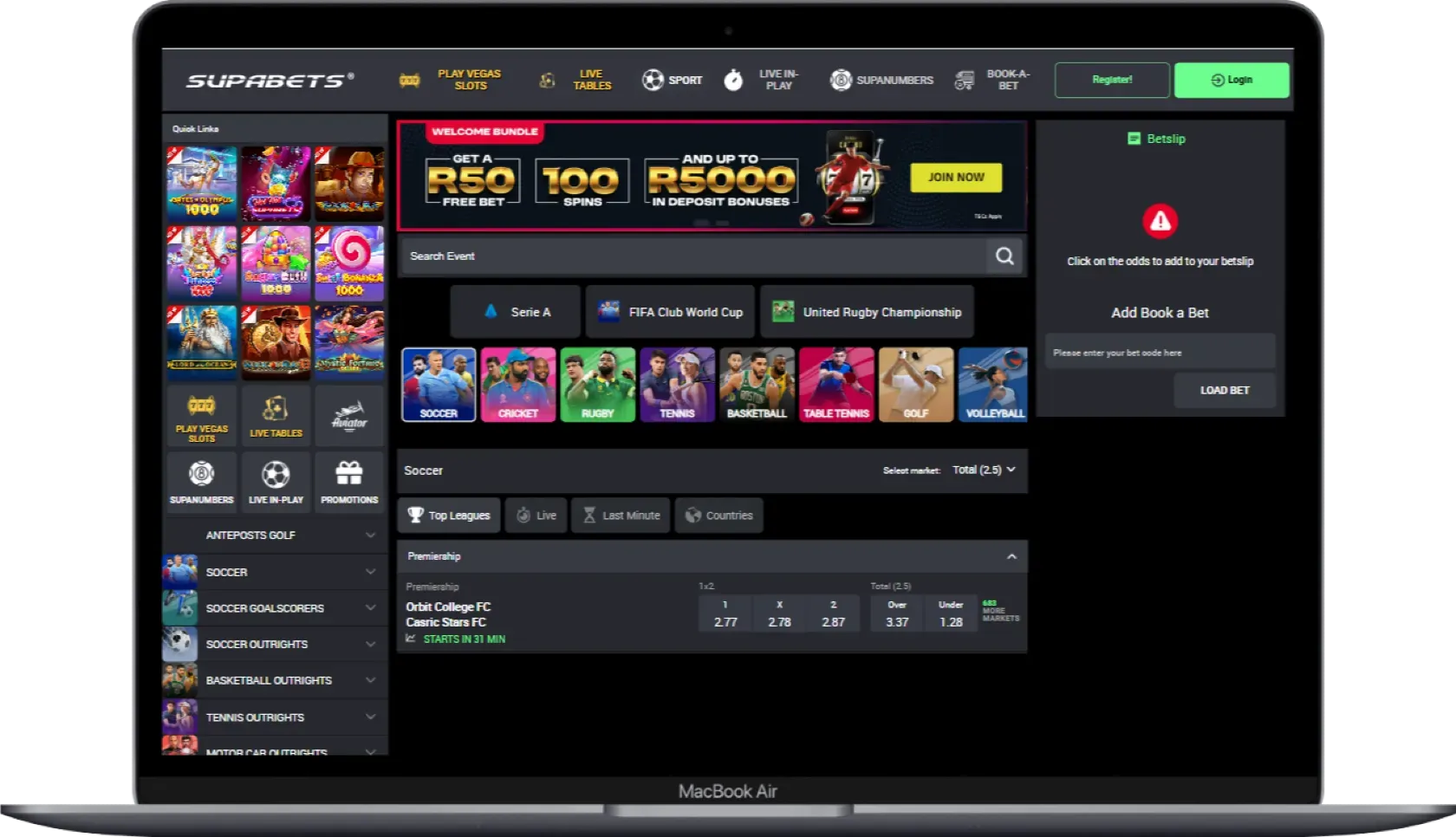The width and height of the screenshot is (1456, 837).
Task: Open Live In-Play quick link icon
Action: [x=276, y=481]
